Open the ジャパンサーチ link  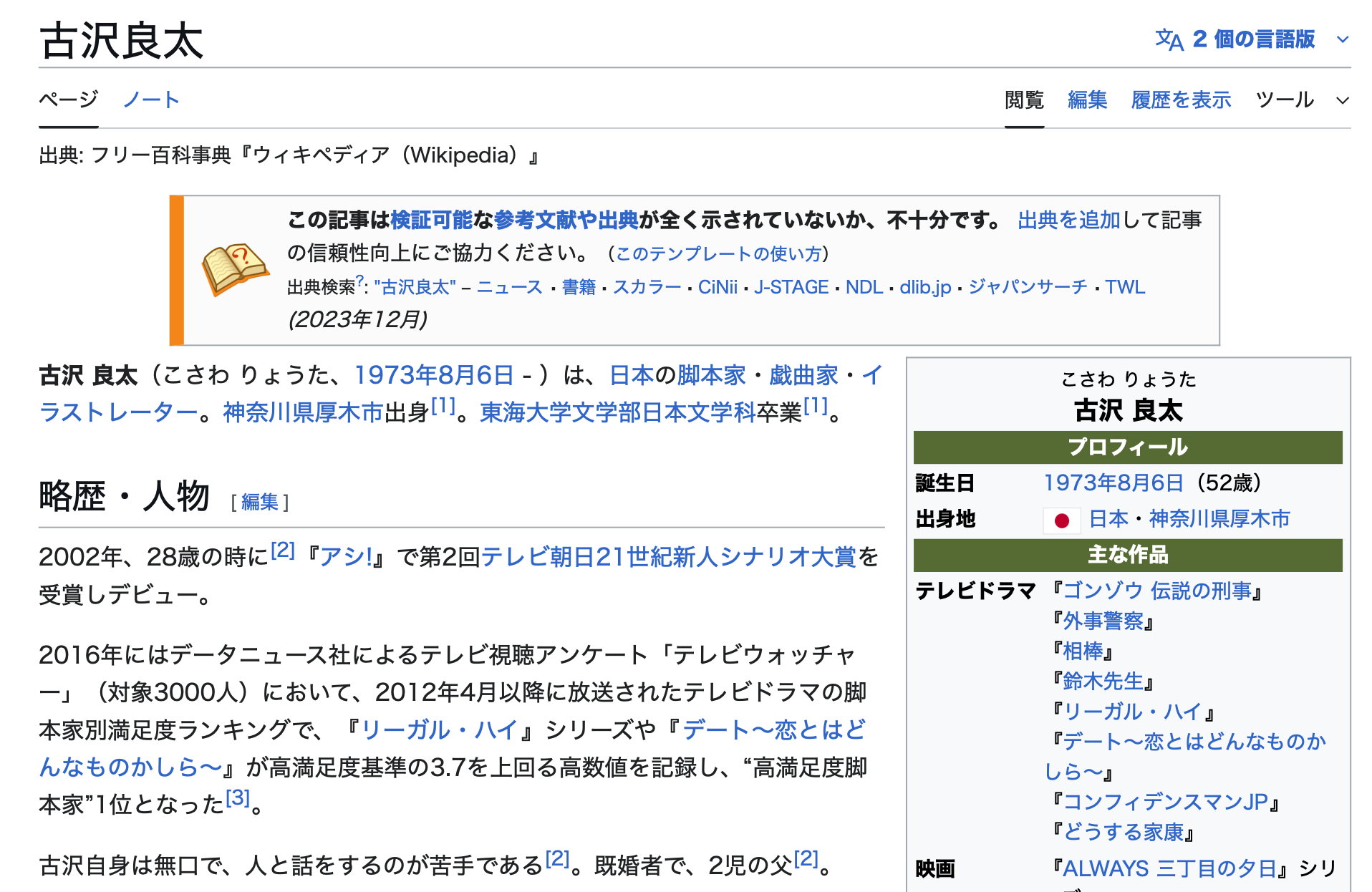[x=1028, y=287]
